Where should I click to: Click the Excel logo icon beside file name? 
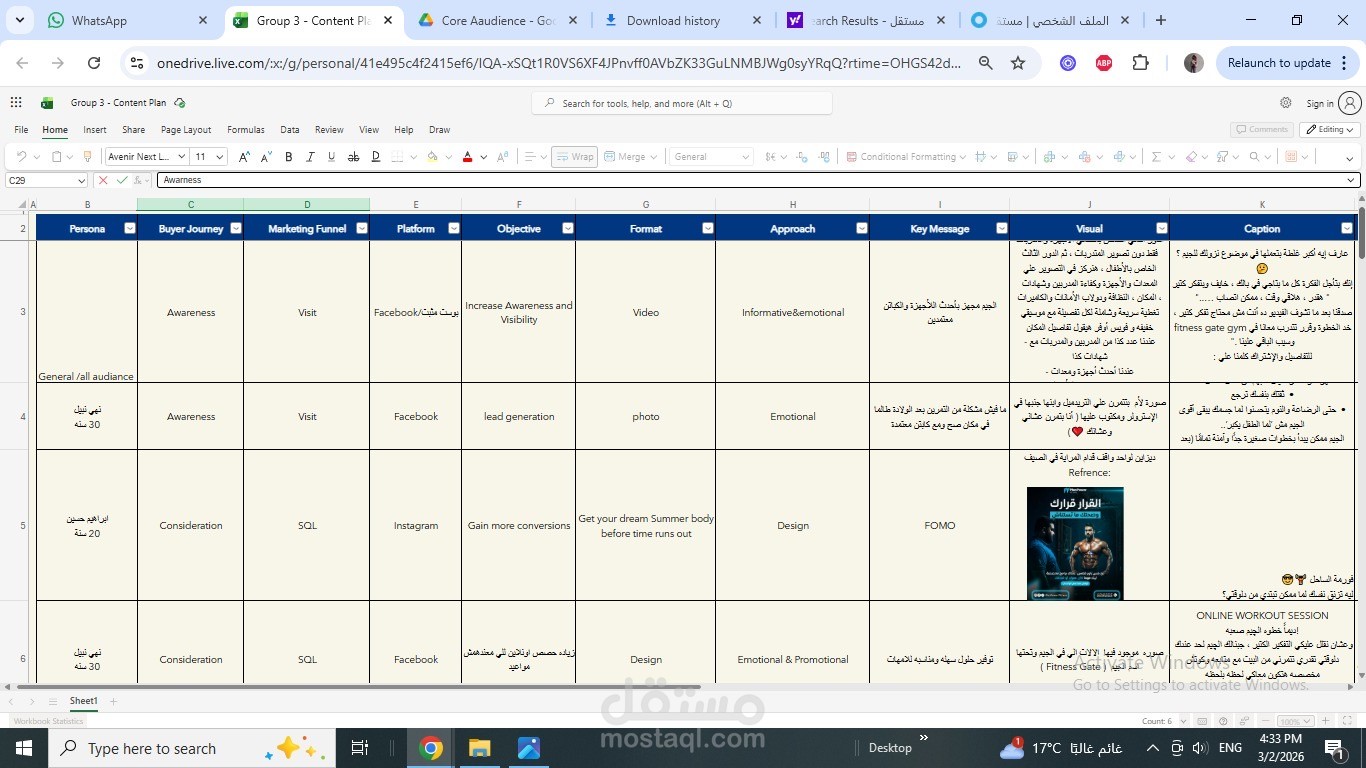tap(47, 102)
